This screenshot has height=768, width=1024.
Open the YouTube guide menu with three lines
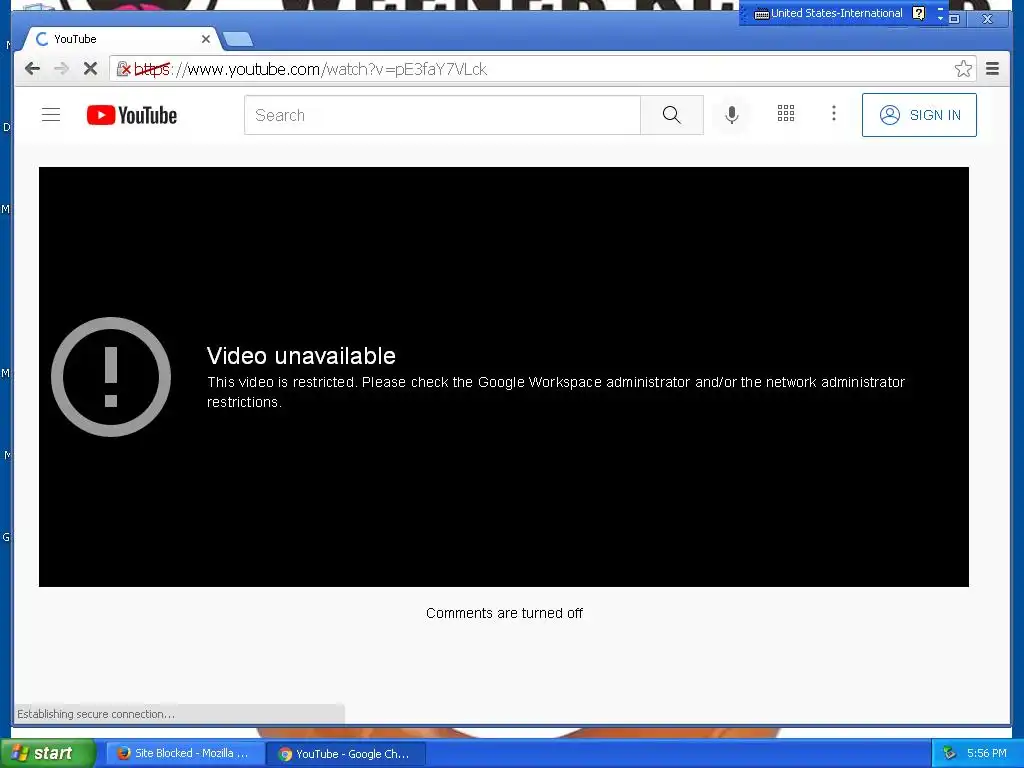(51, 115)
